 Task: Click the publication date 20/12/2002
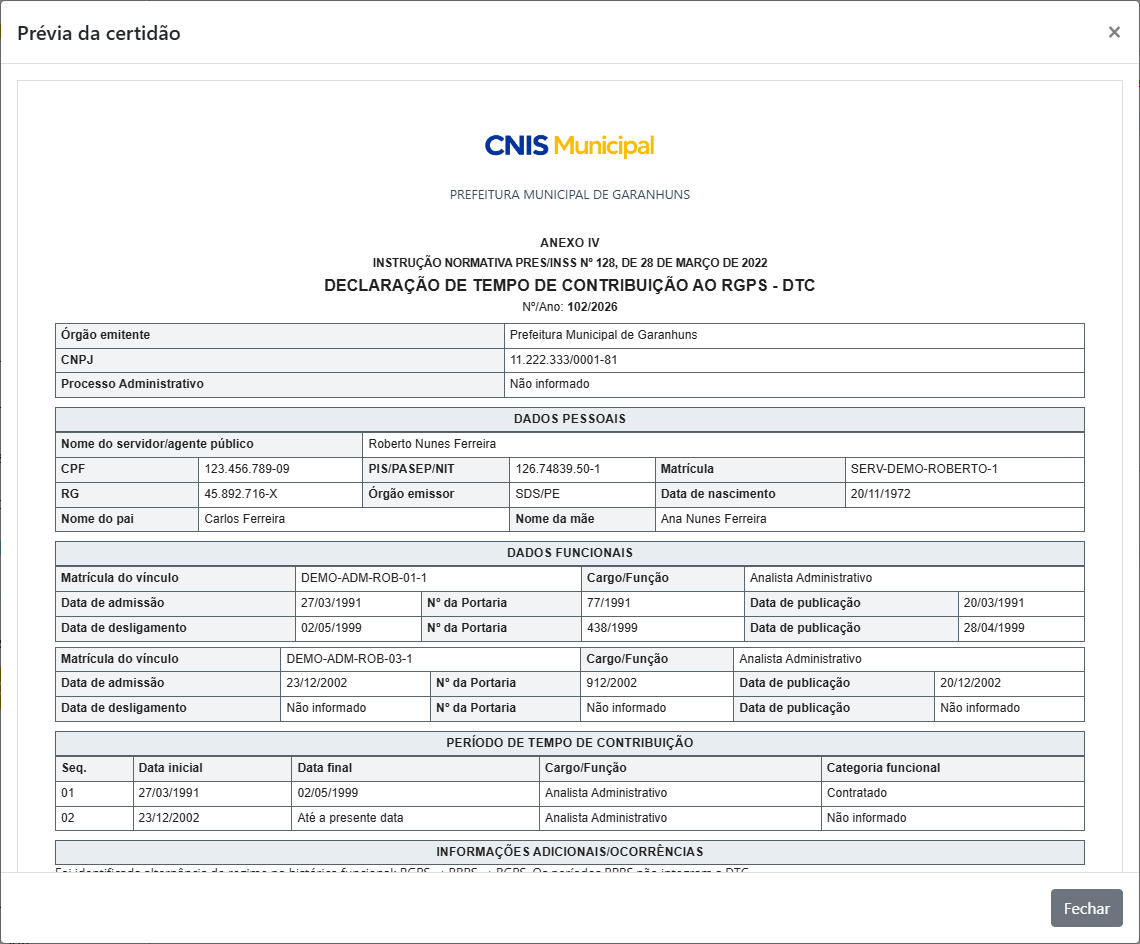pyautogui.click(x=970, y=683)
